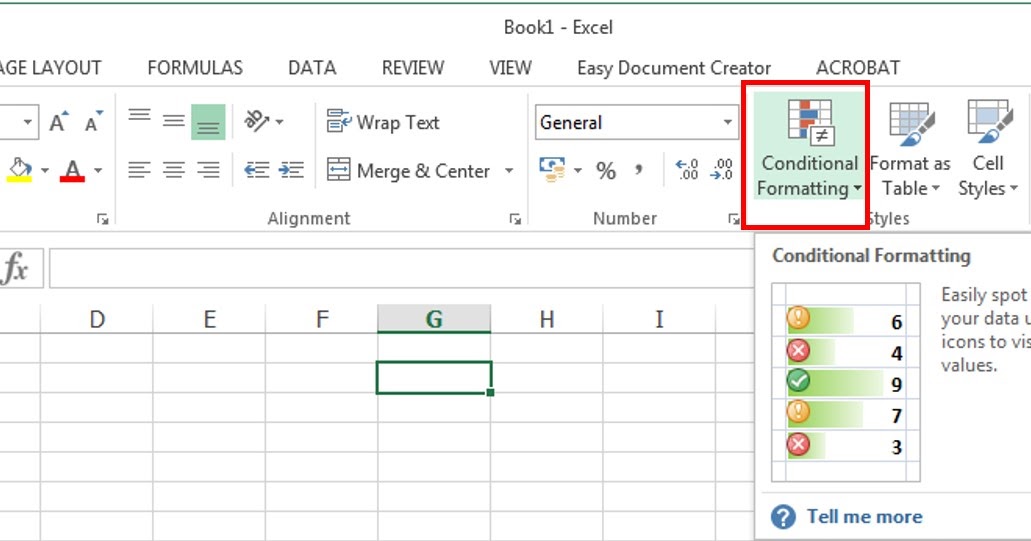Click into the formula bar
The image size is (1031, 541).
pyautogui.click(x=401, y=268)
